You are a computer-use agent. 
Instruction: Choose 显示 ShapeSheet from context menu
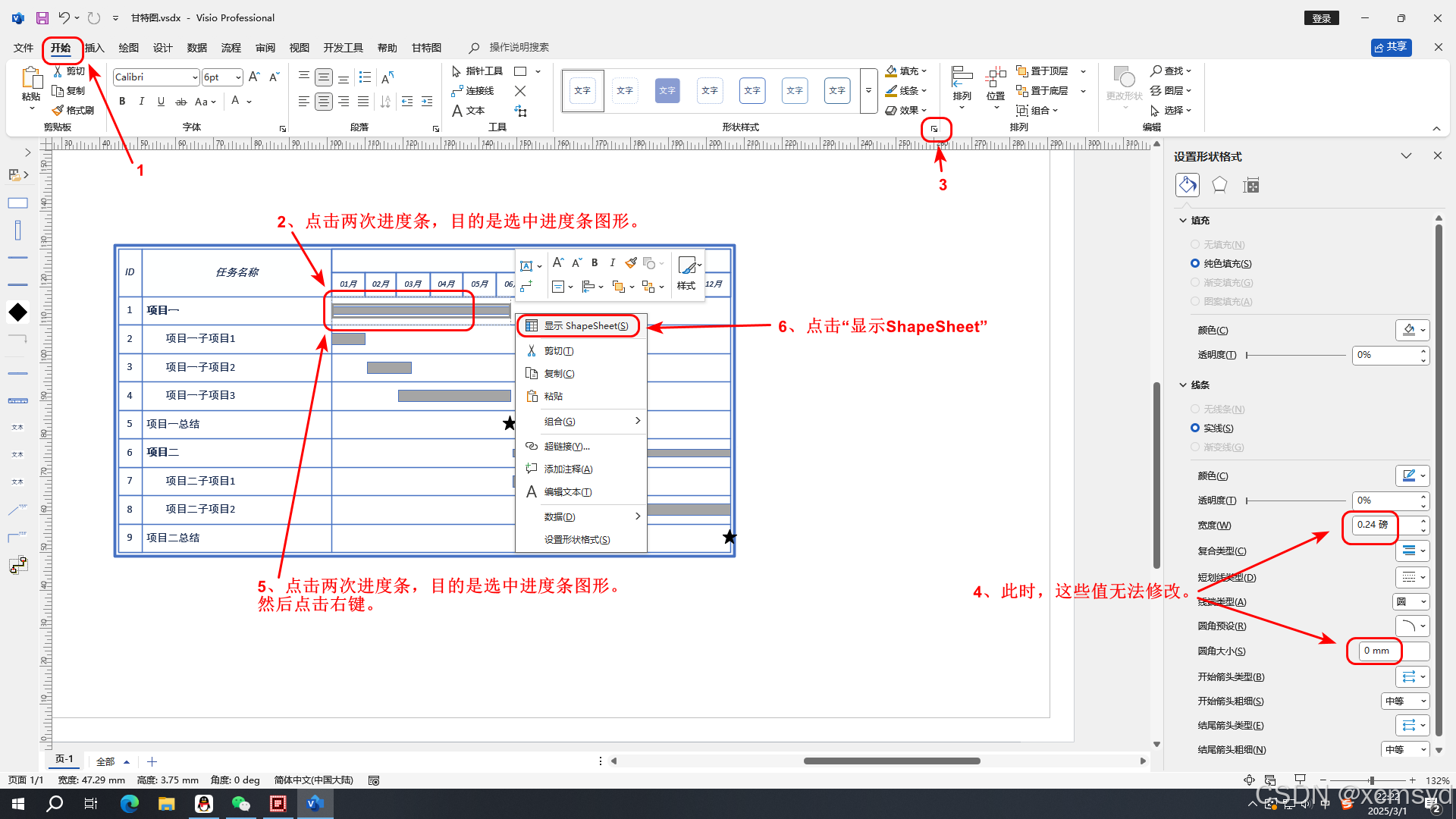[x=585, y=326]
